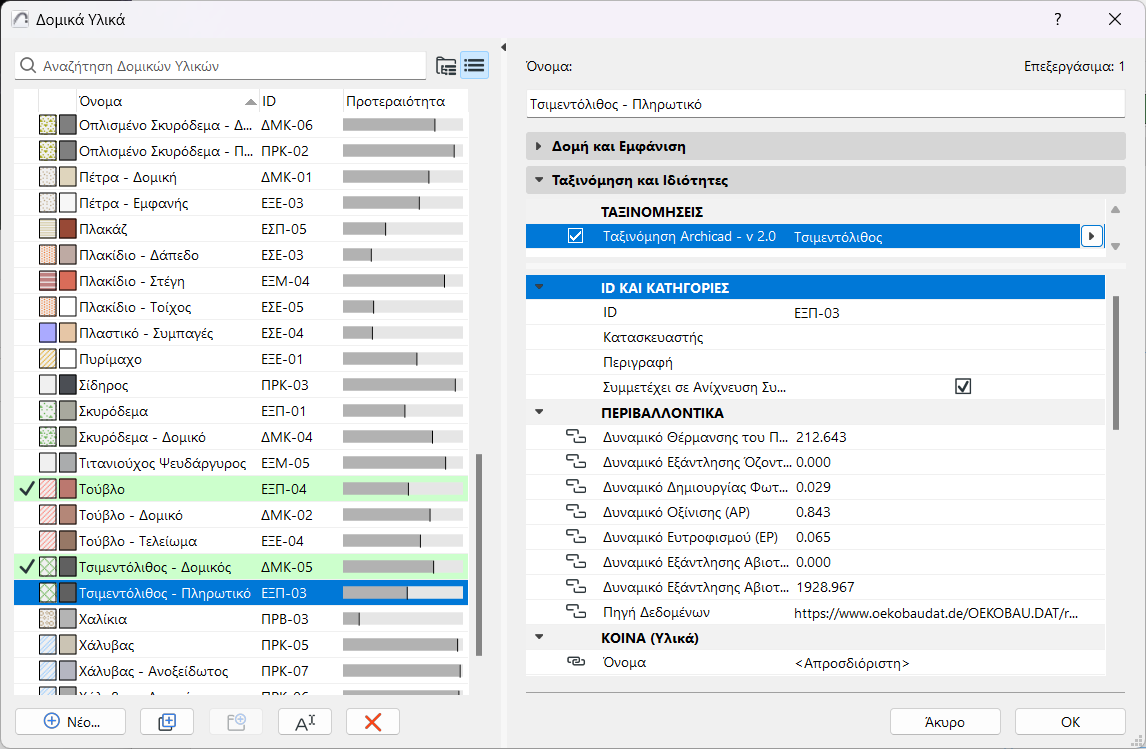Collapse the Ταξινόμηση και Ιδιότητες section
The height and width of the screenshot is (749, 1146).
pos(539,180)
